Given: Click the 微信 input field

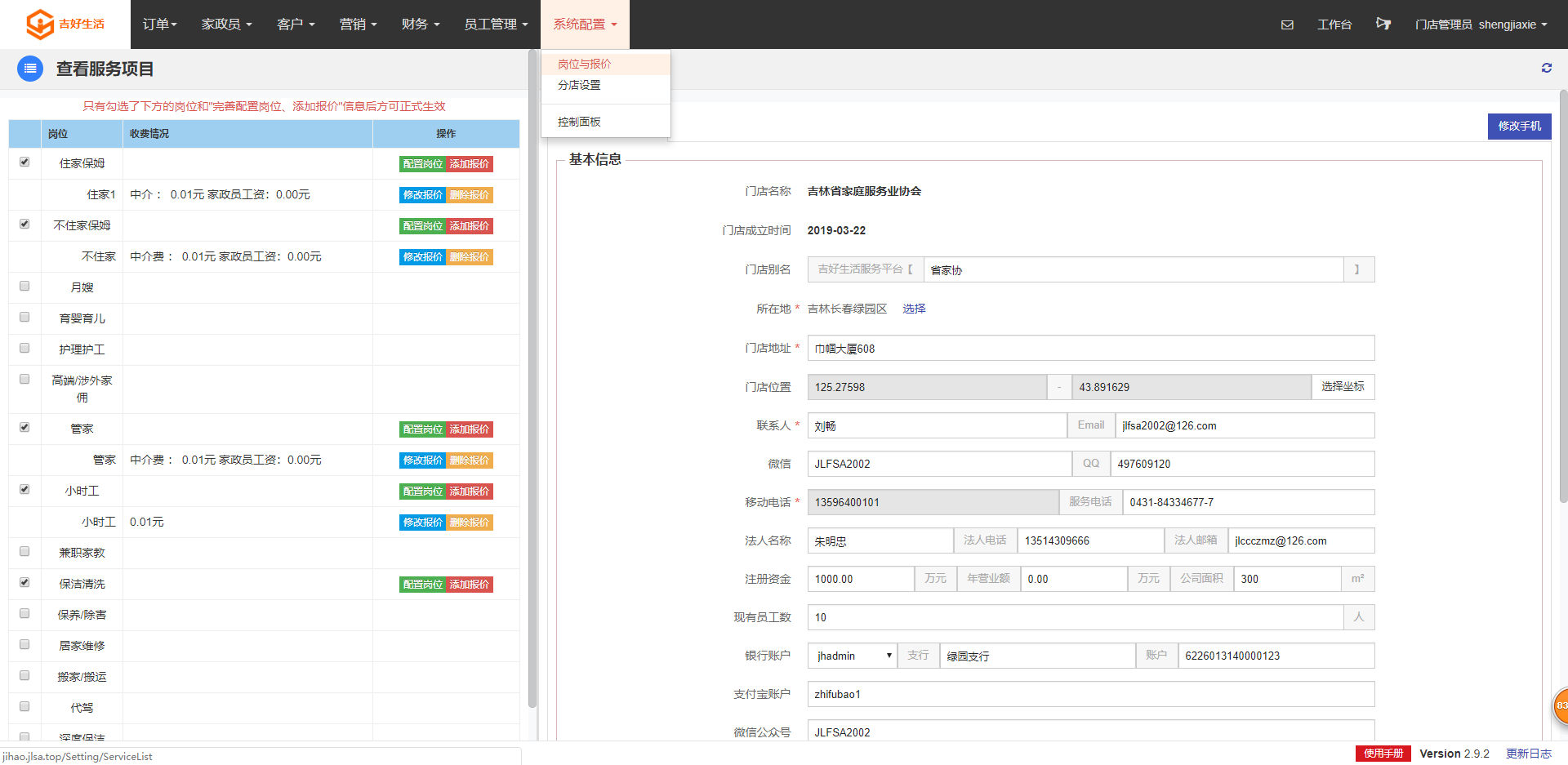Looking at the screenshot, I should click(x=940, y=464).
